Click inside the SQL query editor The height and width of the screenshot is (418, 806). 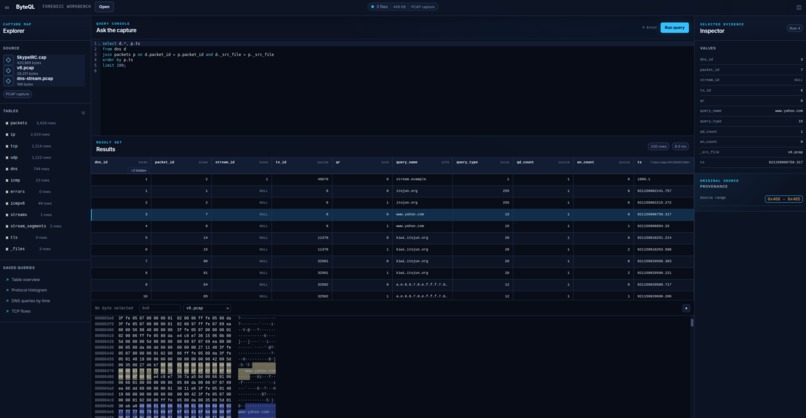[396, 87]
